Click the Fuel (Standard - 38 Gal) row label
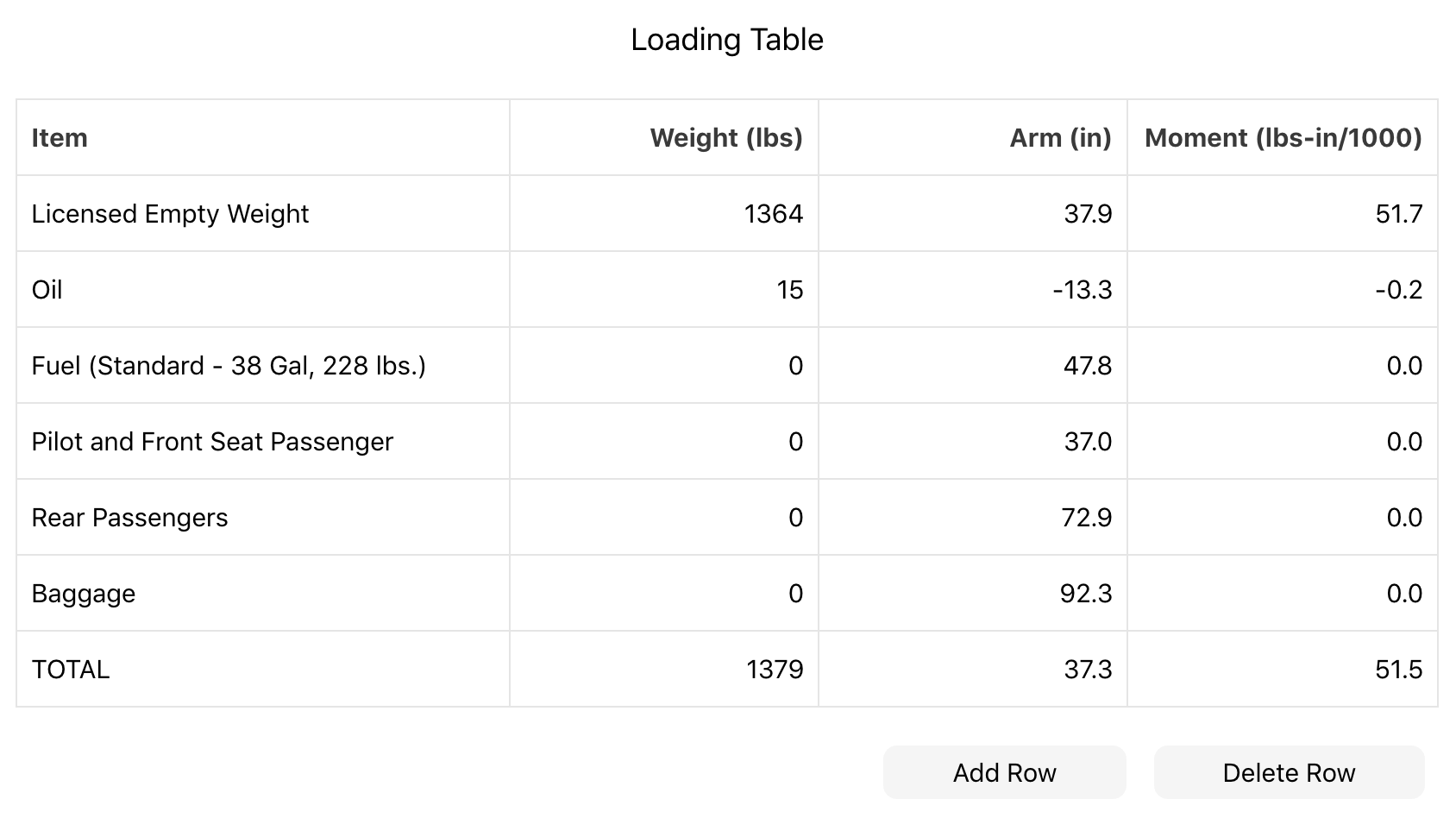The width and height of the screenshot is (1456, 837). coord(229,366)
